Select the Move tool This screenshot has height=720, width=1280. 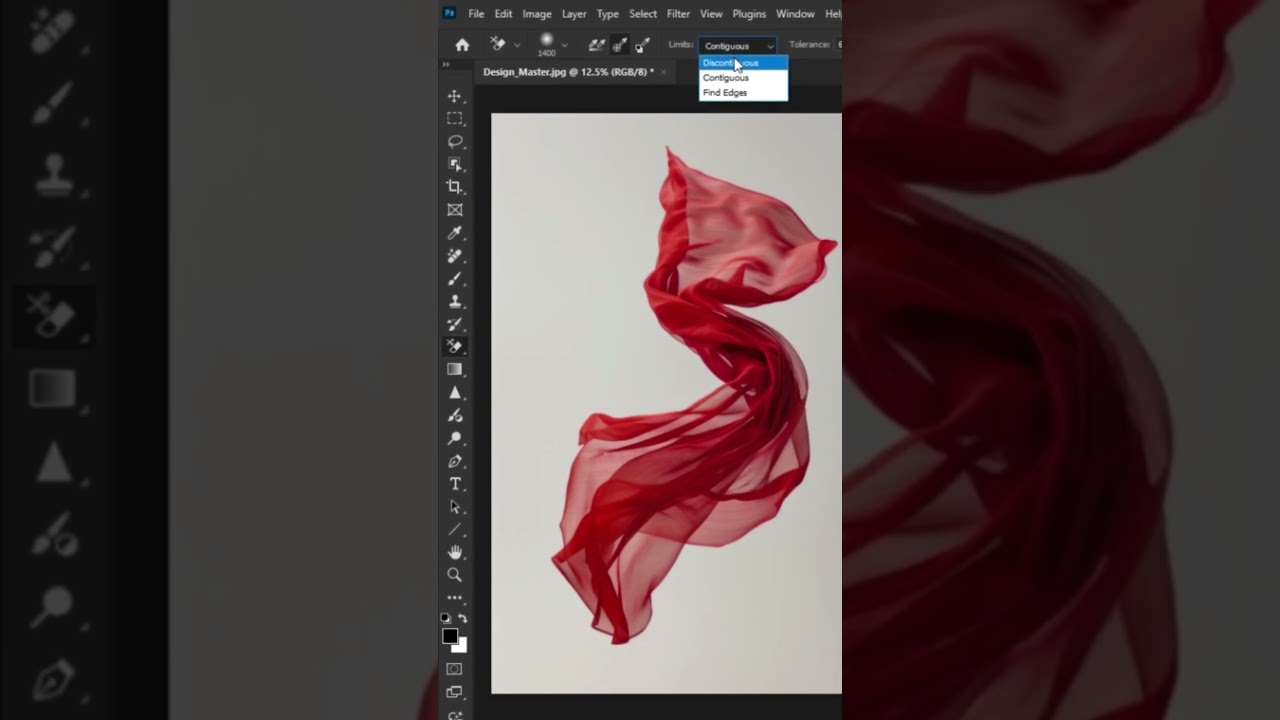coord(455,96)
